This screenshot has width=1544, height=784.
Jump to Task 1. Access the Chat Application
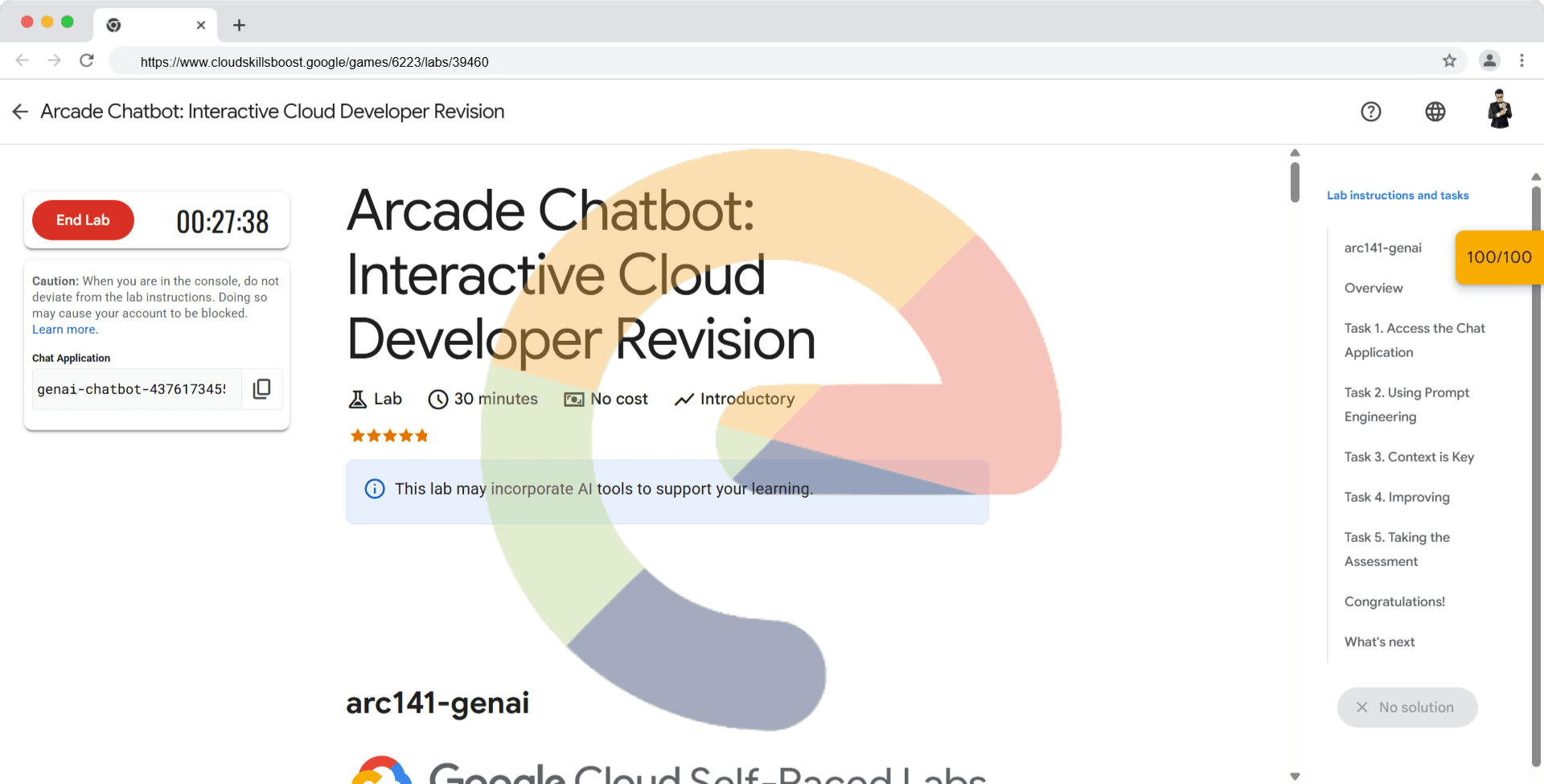1414,340
